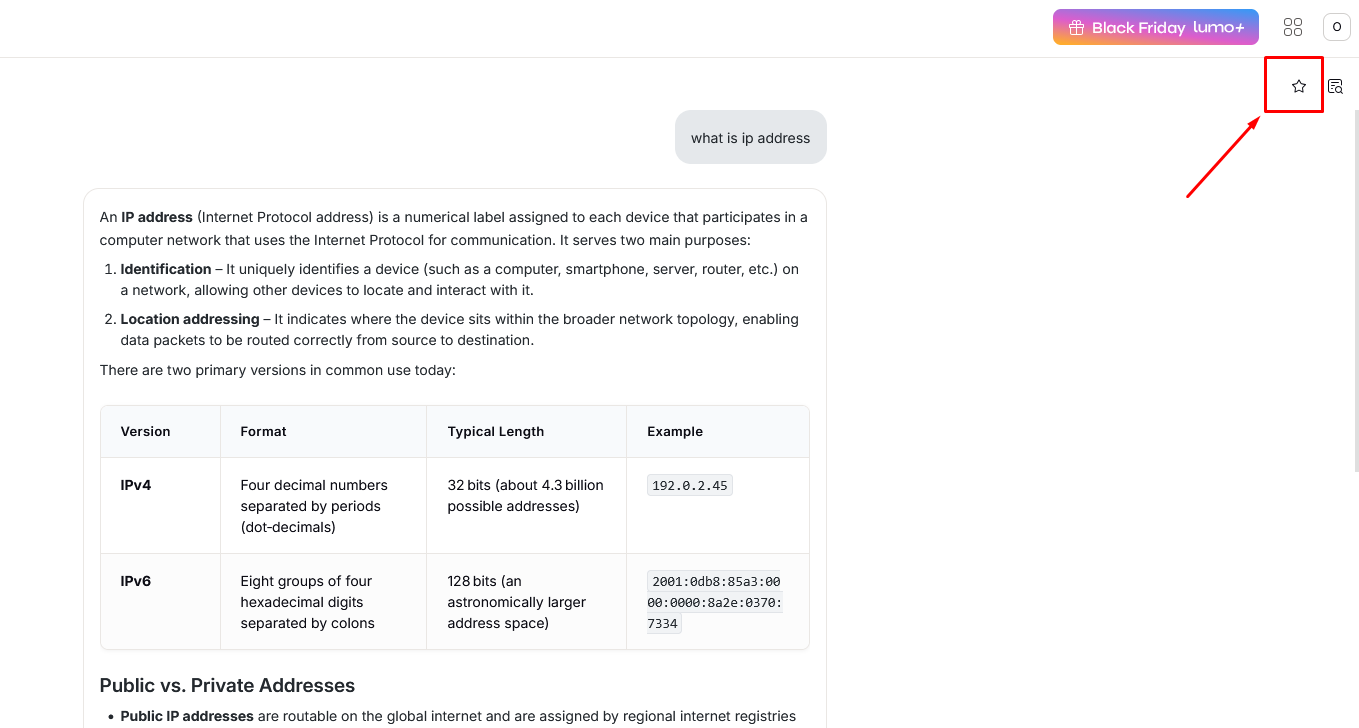Open the user account avatar "O"
This screenshot has width=1359, height=728.
(x=1337, y=27)
